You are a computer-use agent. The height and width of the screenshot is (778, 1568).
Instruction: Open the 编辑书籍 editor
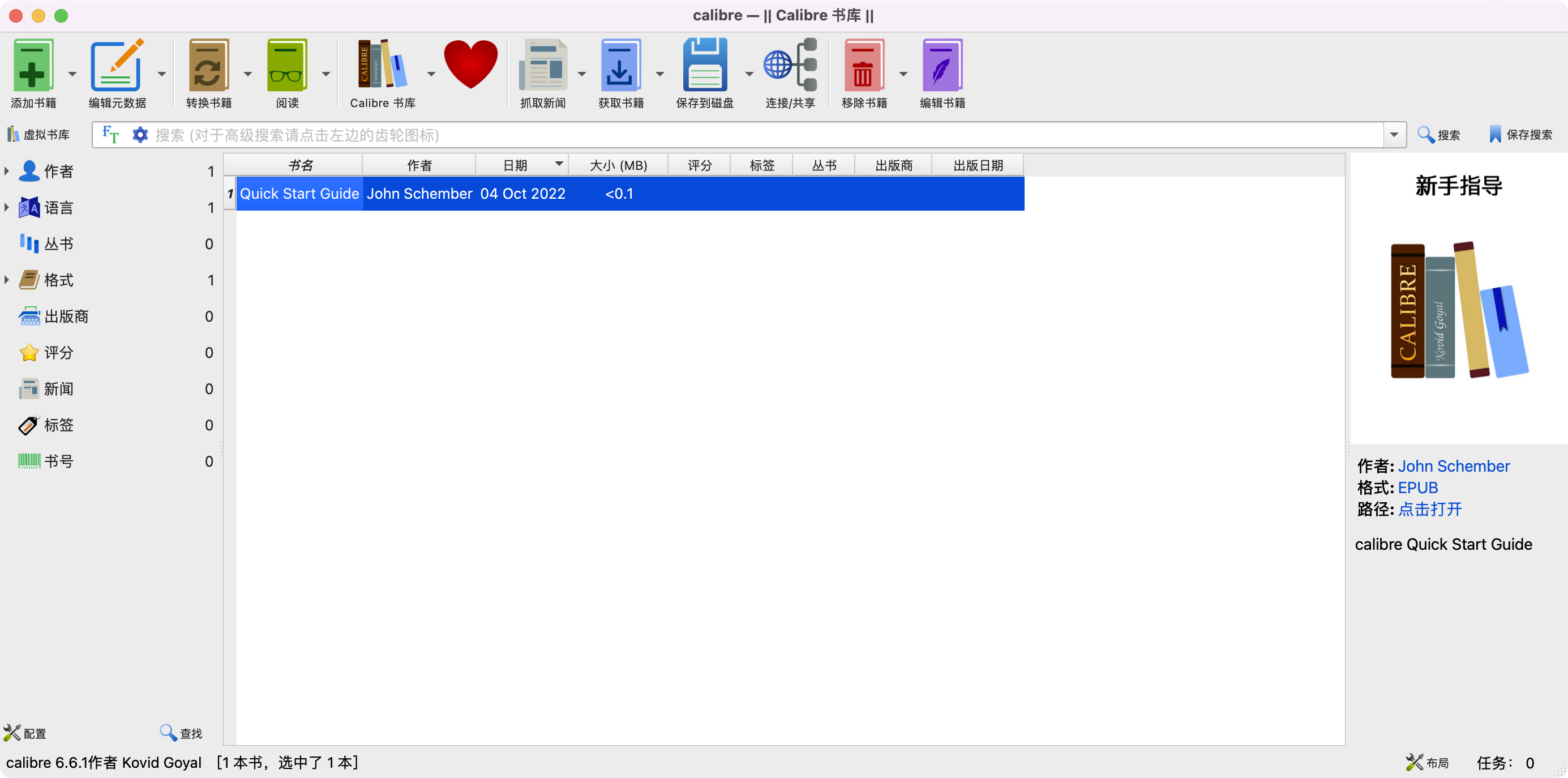pyautogui.click(x=942, y=64)
